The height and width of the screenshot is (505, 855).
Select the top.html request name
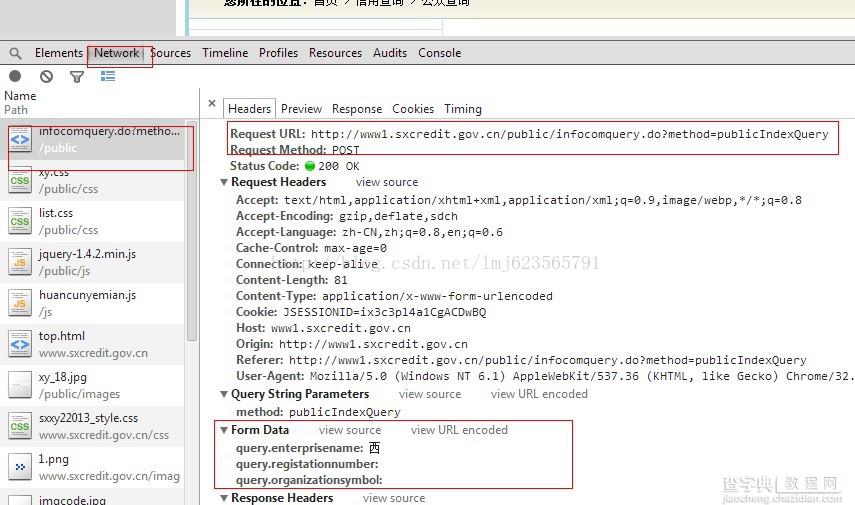(x=62, y=336)
